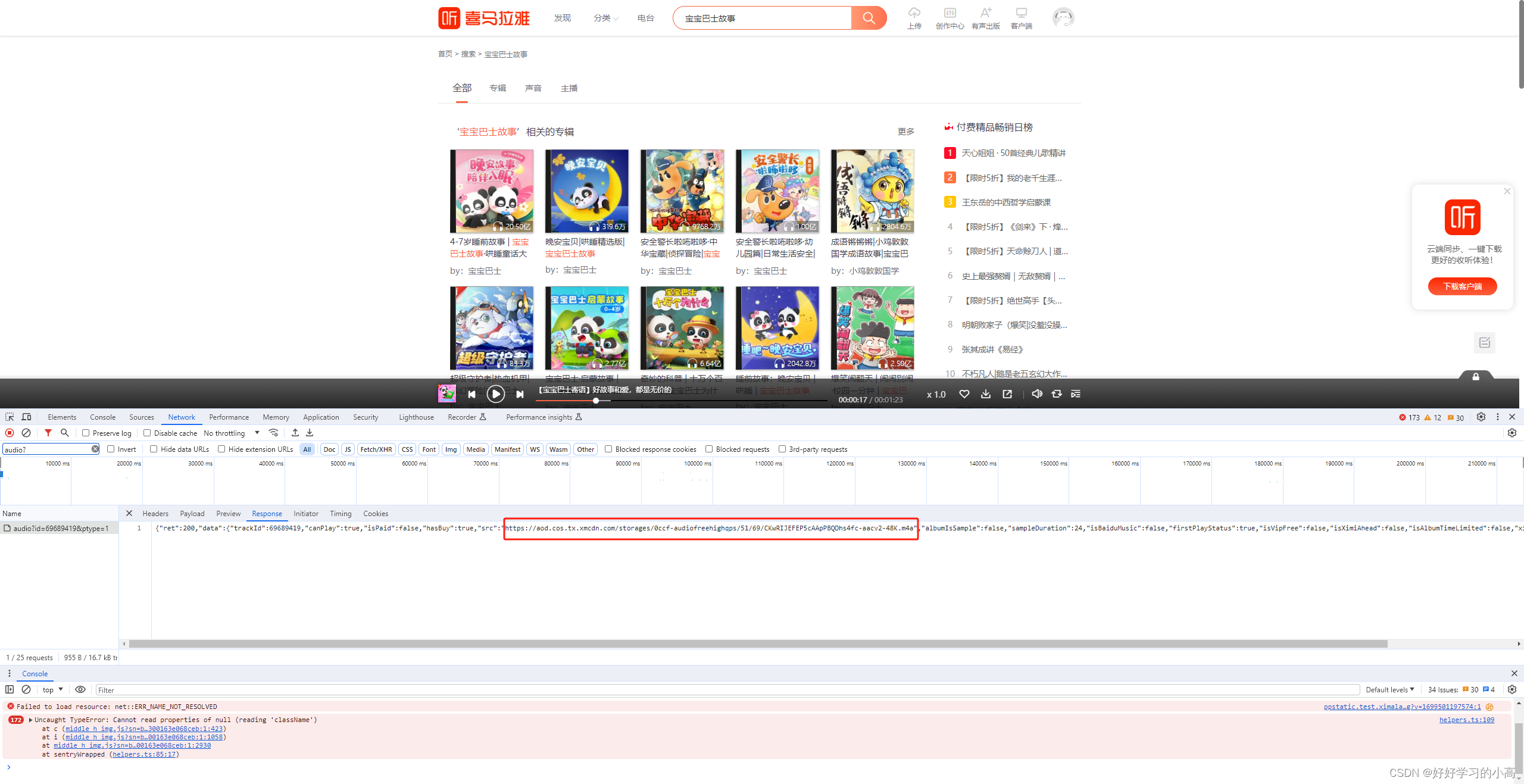This screenshot has height=784, width=1524.
Task: Click the audio player progress bar
Action: tap(685, 401)
